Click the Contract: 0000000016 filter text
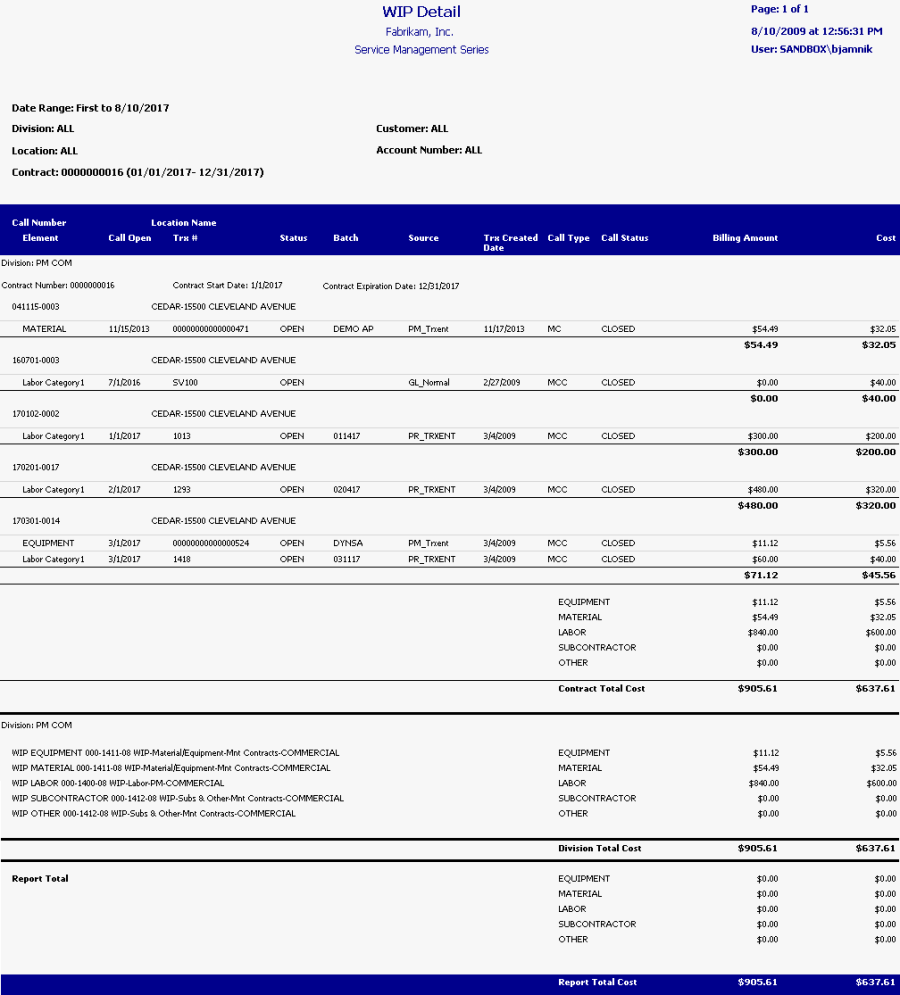 (x=133, y=171)
